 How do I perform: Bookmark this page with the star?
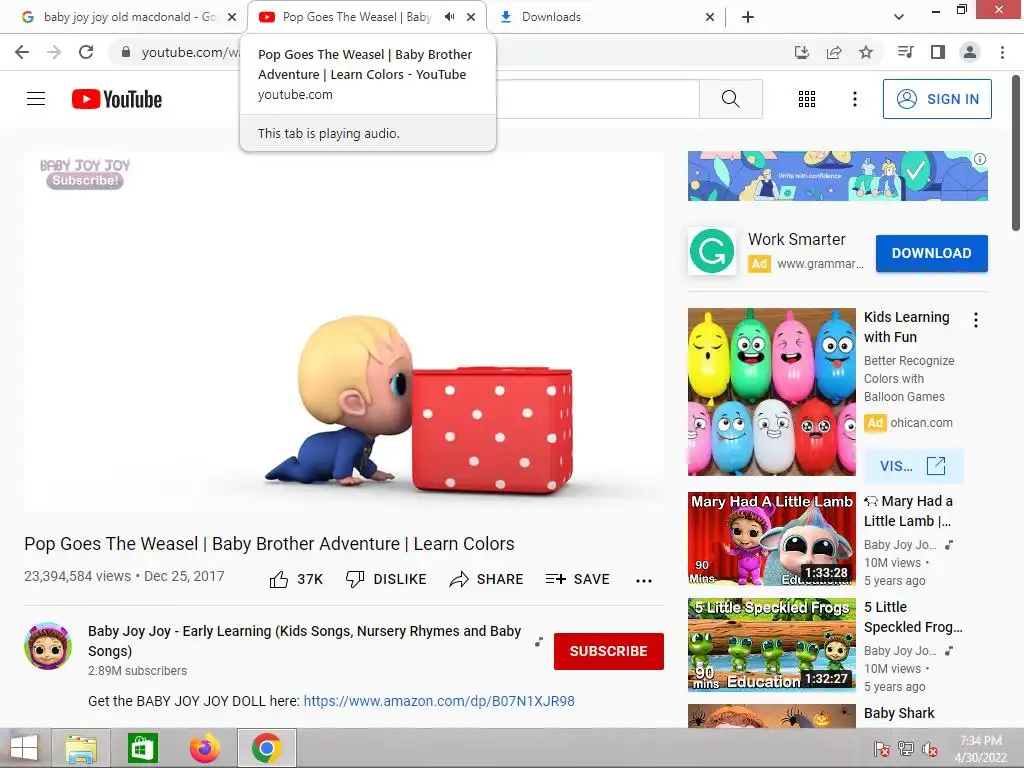(x=866, y=52)
